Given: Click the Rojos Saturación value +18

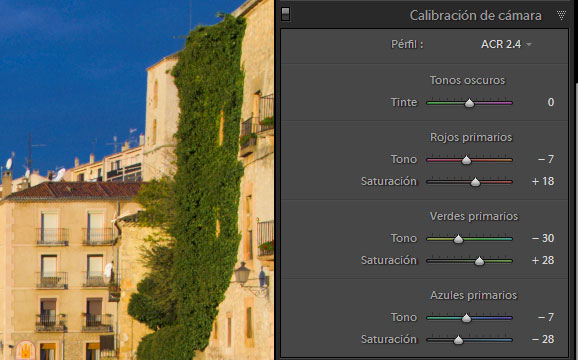Looking at the screenshot, I should pyautogui.click(x=543, y=181).
